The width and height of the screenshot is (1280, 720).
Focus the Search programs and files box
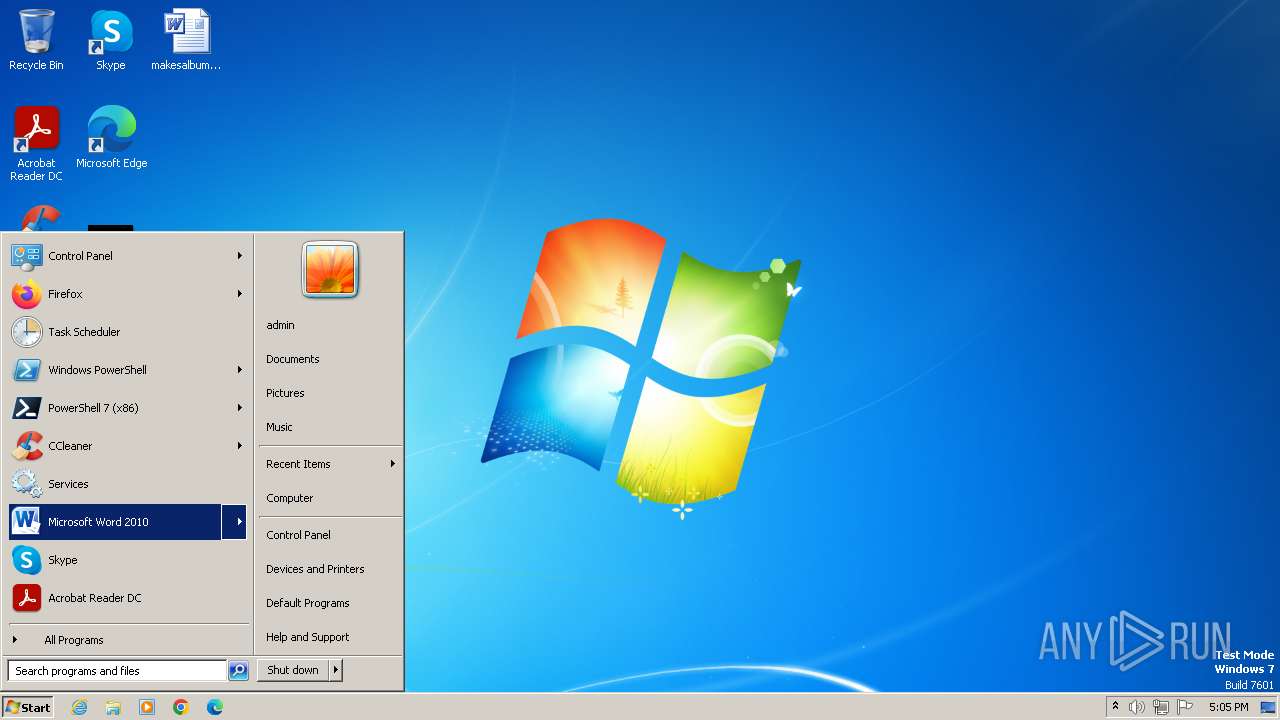pos(116,671)
